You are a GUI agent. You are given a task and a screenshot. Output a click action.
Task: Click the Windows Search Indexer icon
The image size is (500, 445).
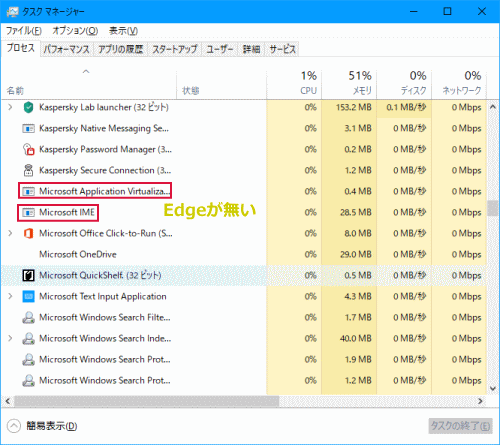click(x=29, y=338)
